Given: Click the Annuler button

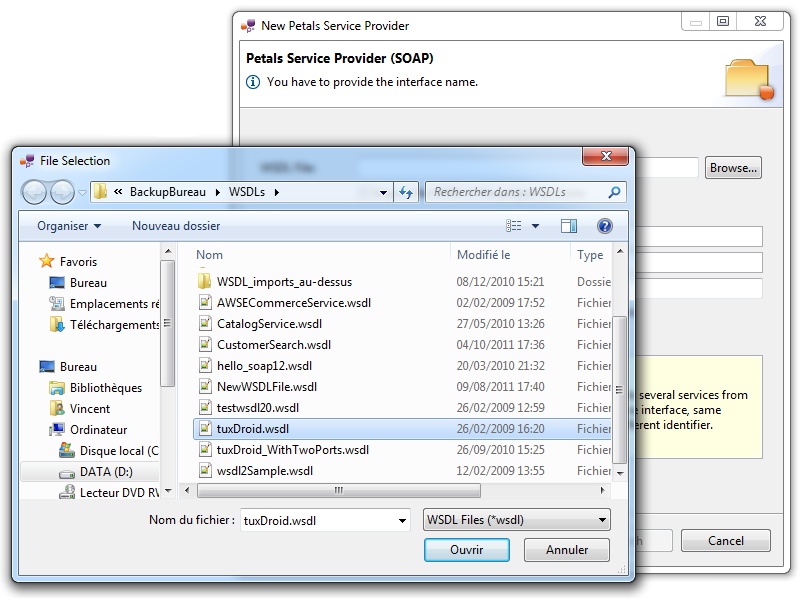Looking at the screenshot, I should pyautogui.click(x=567, y=550).
